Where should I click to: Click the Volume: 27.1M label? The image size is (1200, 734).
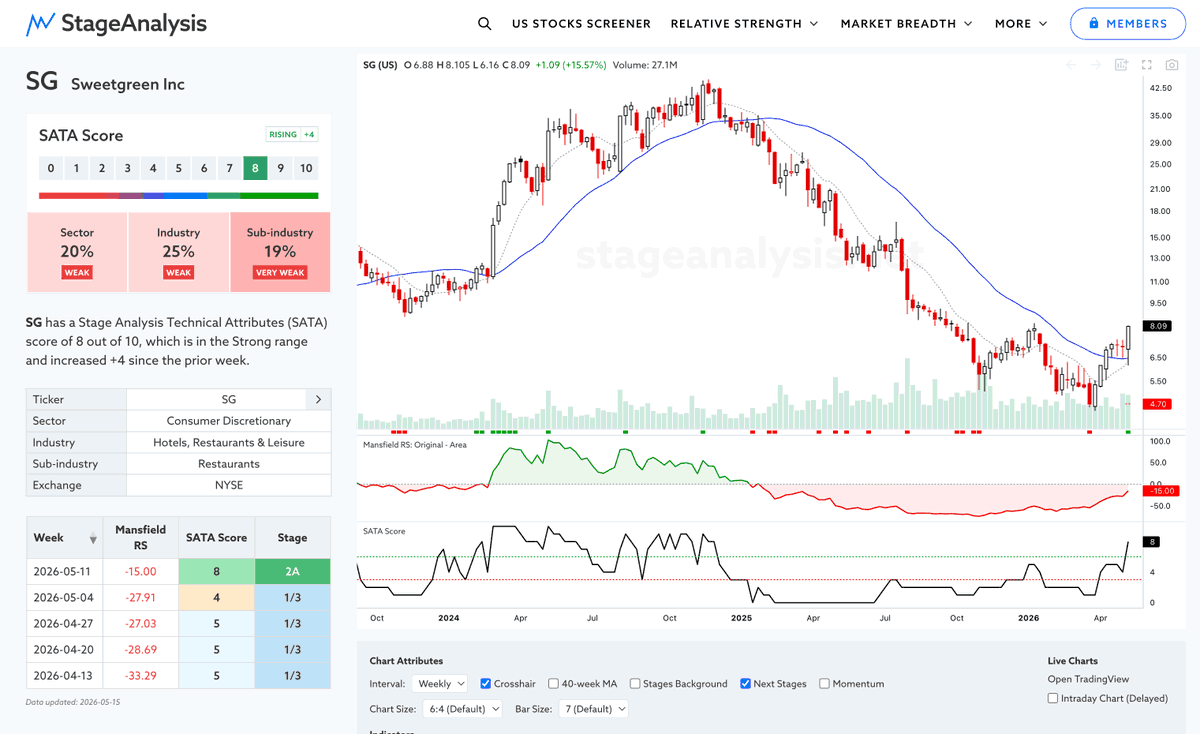(x=644, y=65)
